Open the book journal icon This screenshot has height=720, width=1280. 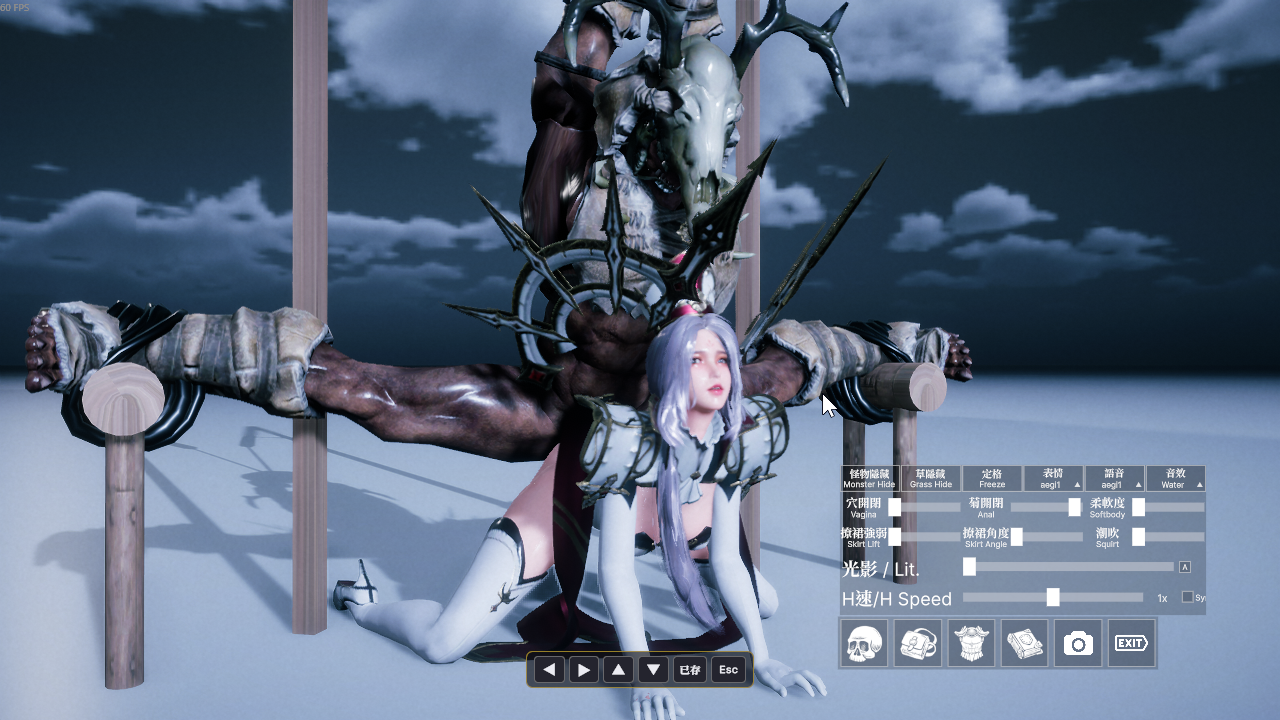(1025, 643)
